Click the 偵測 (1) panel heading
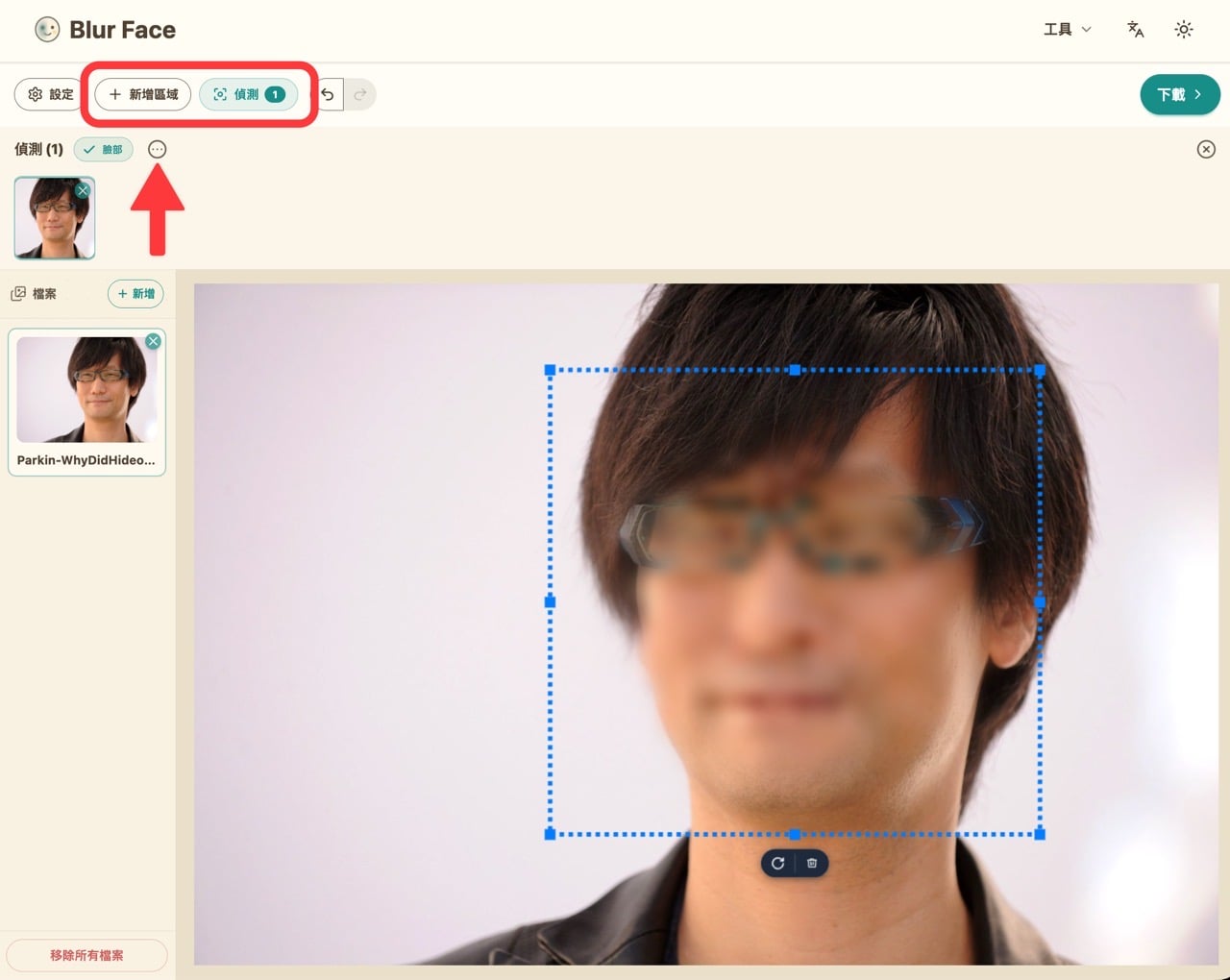Viewport: 1230px width, 980px height. tap(38, 149)
